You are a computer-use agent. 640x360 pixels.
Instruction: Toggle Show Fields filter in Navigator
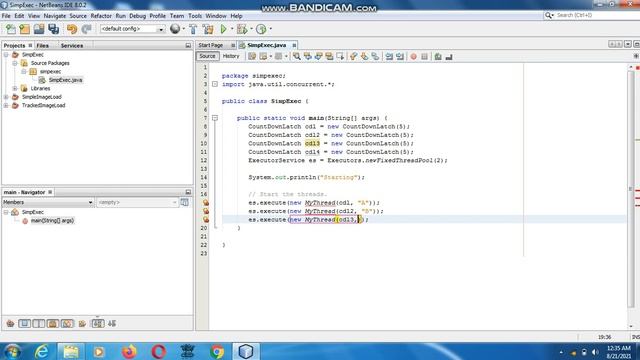[24, 324]
